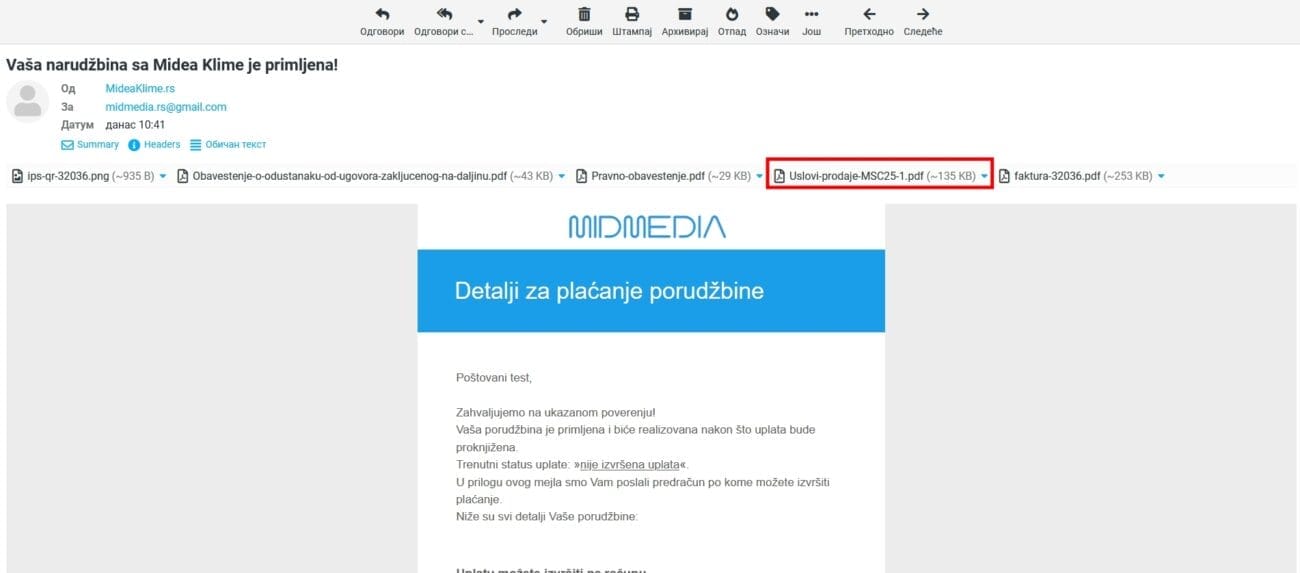Expand menu for ips-qr-32036.png attachment

(163, 177)
